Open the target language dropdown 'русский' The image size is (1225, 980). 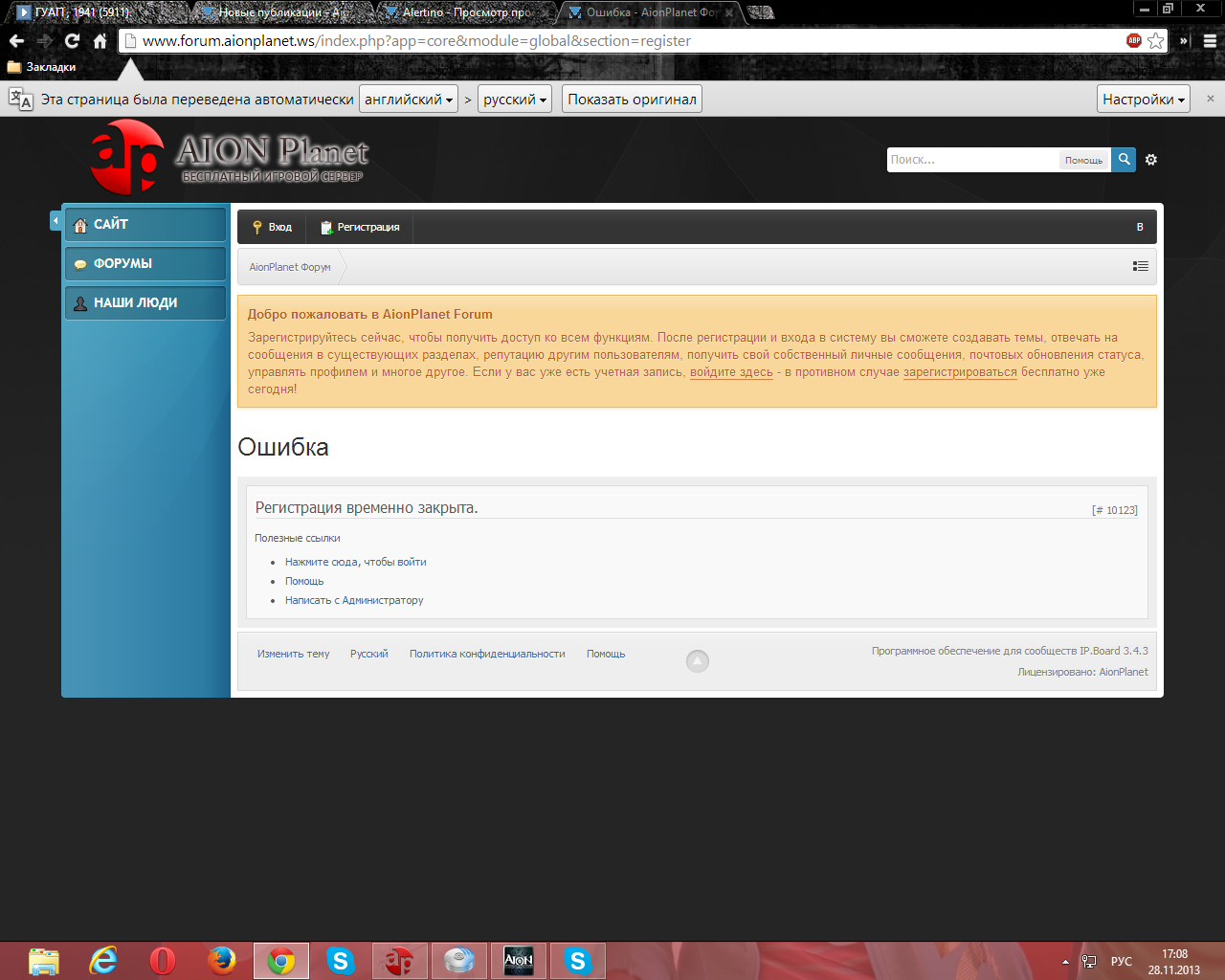pyautogui.click(x=515, y=100)
